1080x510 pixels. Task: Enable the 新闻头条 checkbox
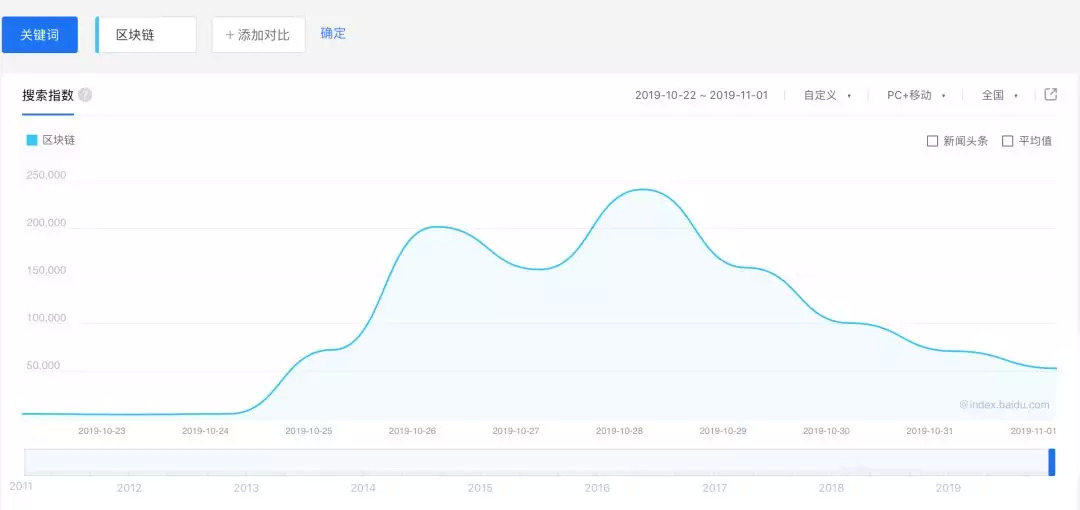coord(933,141)
